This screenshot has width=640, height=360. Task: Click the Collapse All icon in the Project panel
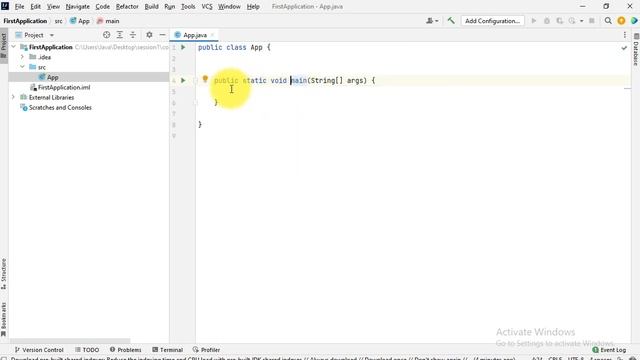click(x=133, y=35)
